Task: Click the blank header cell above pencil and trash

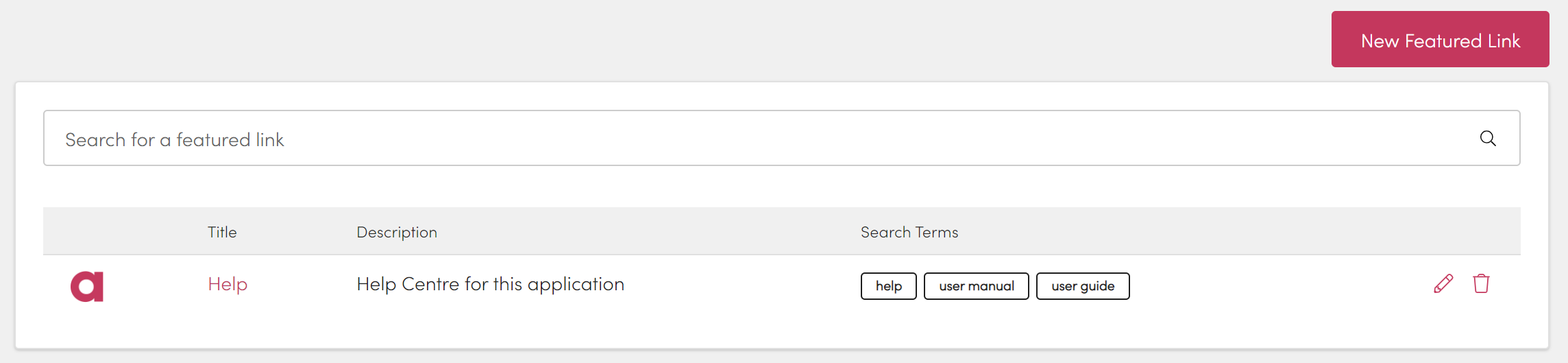Action: (x=1460, y=232)
